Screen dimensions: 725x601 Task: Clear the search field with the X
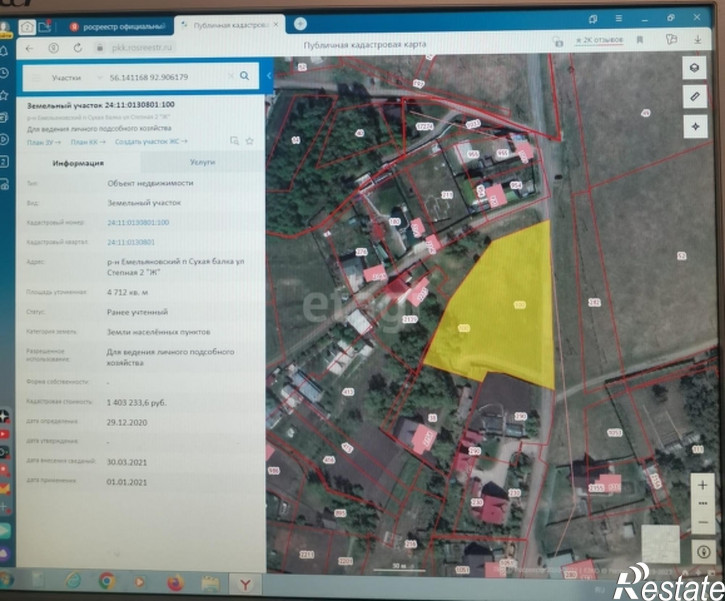[x=231, y=76]
